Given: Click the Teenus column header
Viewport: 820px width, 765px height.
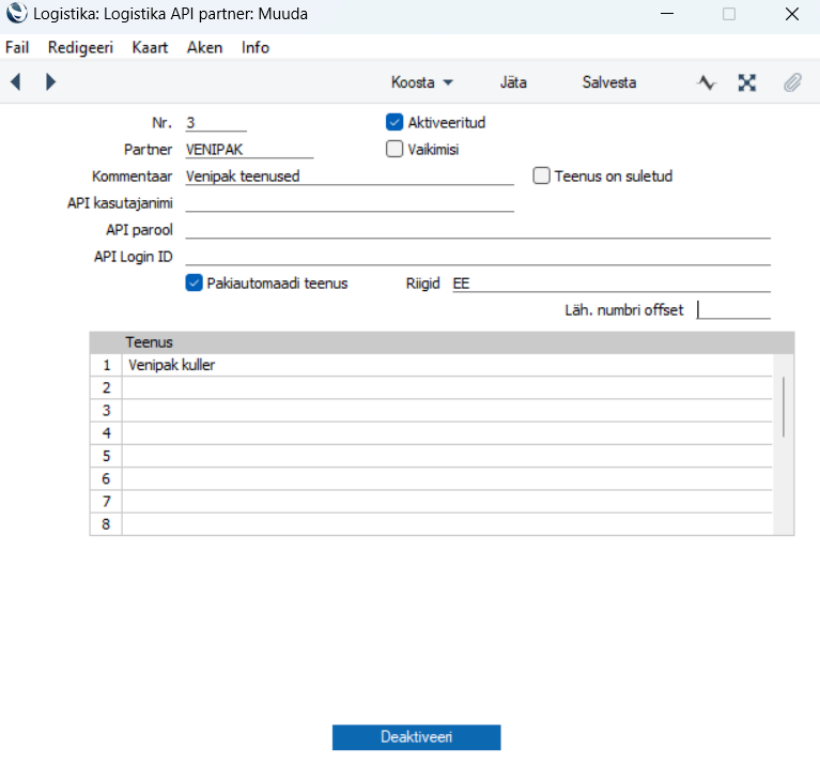Looking at the screenshot, I should tap(149, 342).
